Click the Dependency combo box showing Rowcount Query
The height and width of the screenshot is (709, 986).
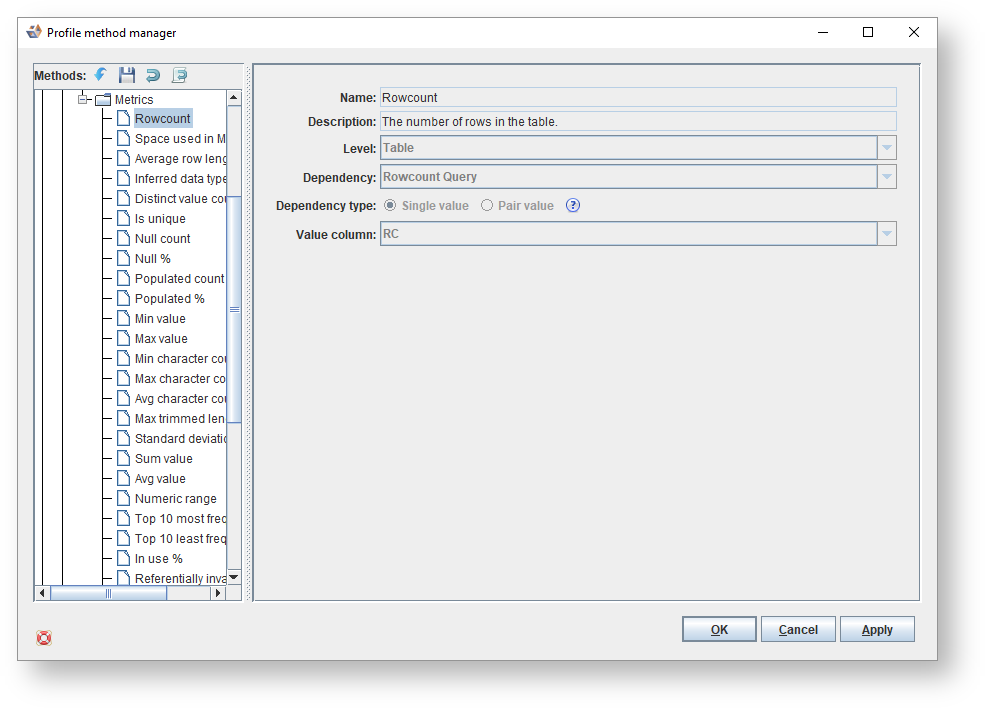[x=638, y=177]
